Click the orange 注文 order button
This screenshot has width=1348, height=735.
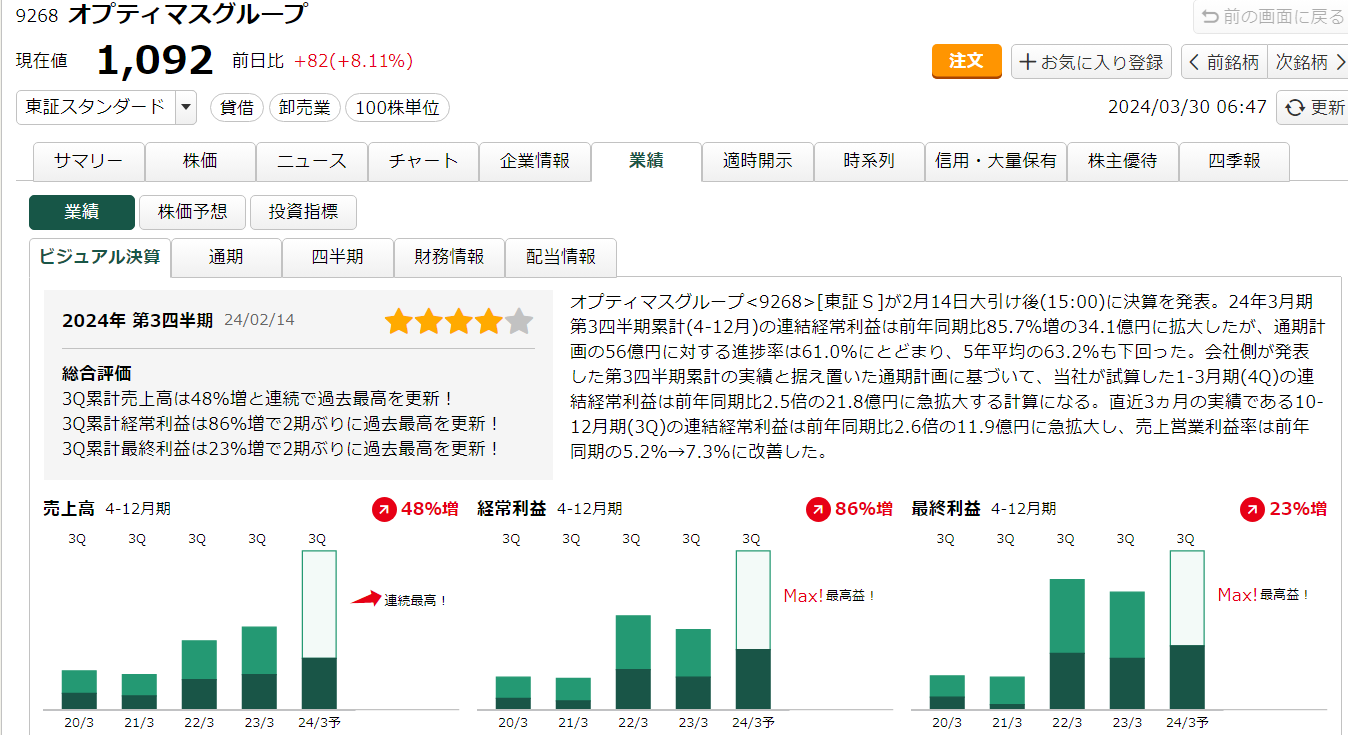(966, 61)
